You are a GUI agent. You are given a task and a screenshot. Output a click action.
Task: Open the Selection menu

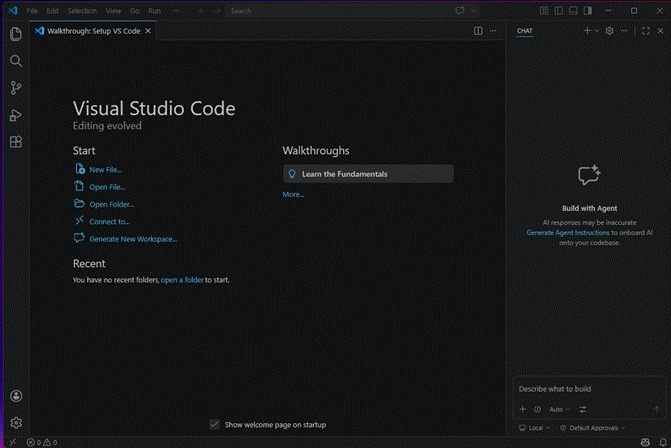point(82,11)
